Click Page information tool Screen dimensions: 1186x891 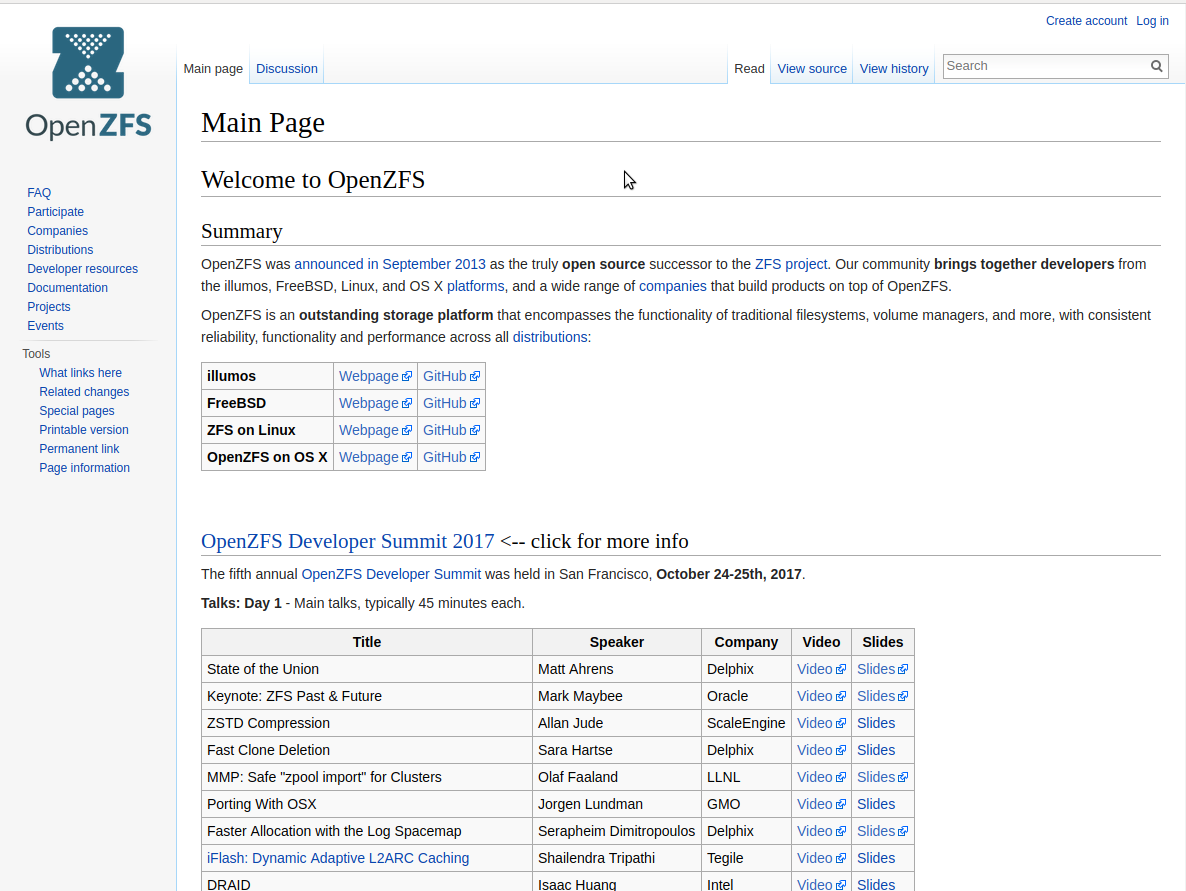coord(85,467)
